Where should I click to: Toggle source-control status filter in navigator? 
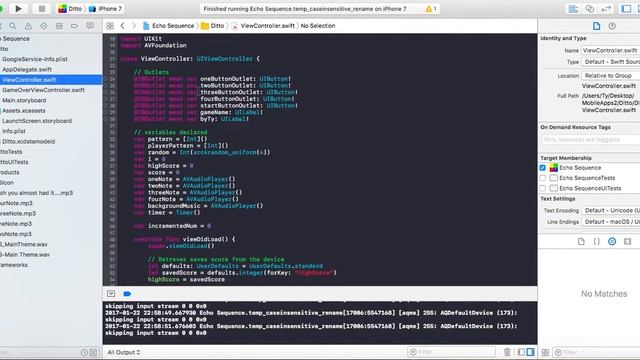pos(93,352)
